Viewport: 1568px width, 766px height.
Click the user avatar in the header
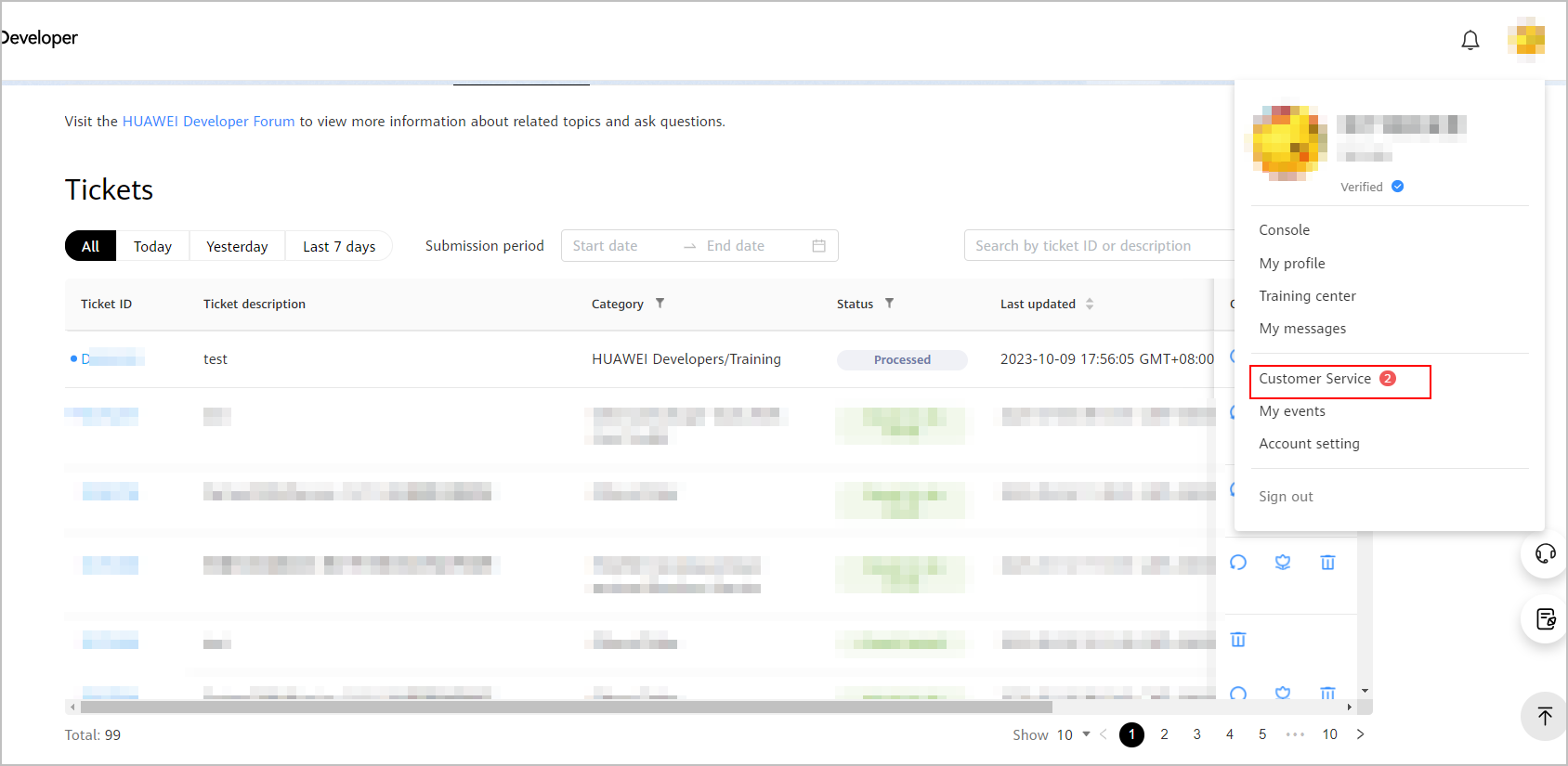(1525, 39)
